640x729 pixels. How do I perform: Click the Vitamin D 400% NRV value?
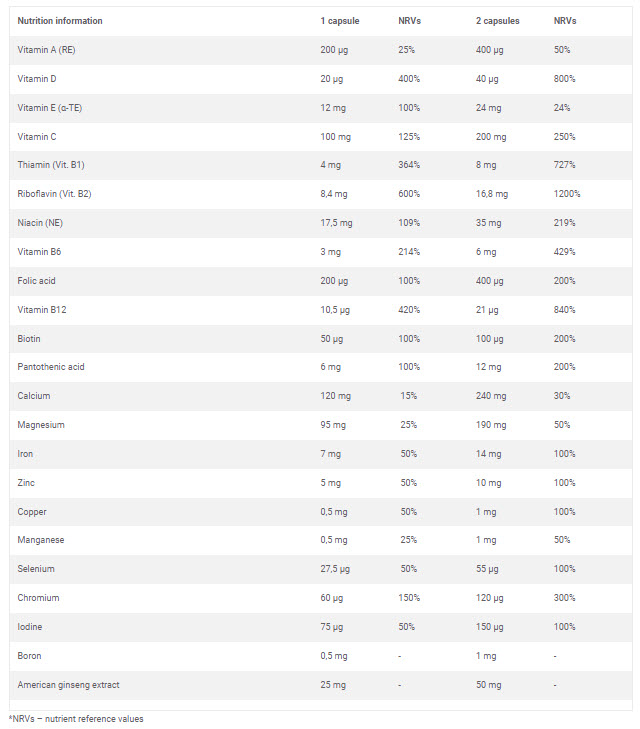[x=409, y=79]
